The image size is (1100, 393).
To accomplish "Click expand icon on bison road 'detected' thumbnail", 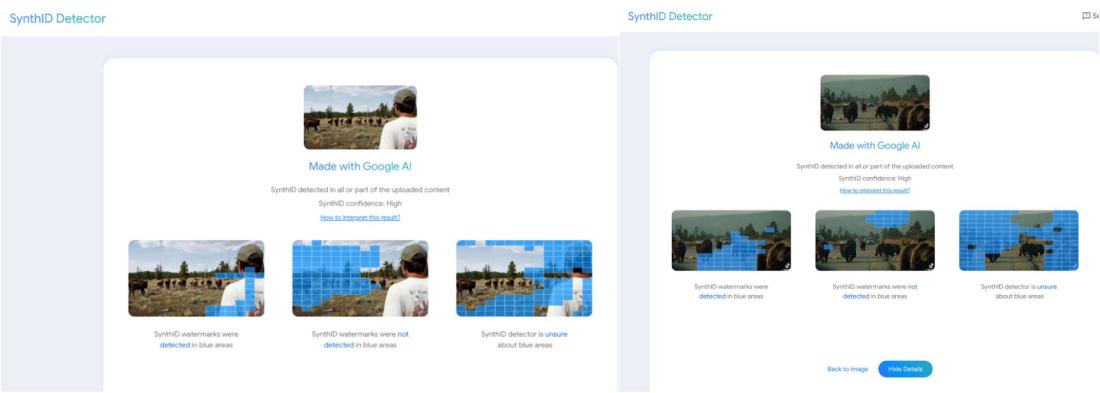I will [x=786, y=265].
